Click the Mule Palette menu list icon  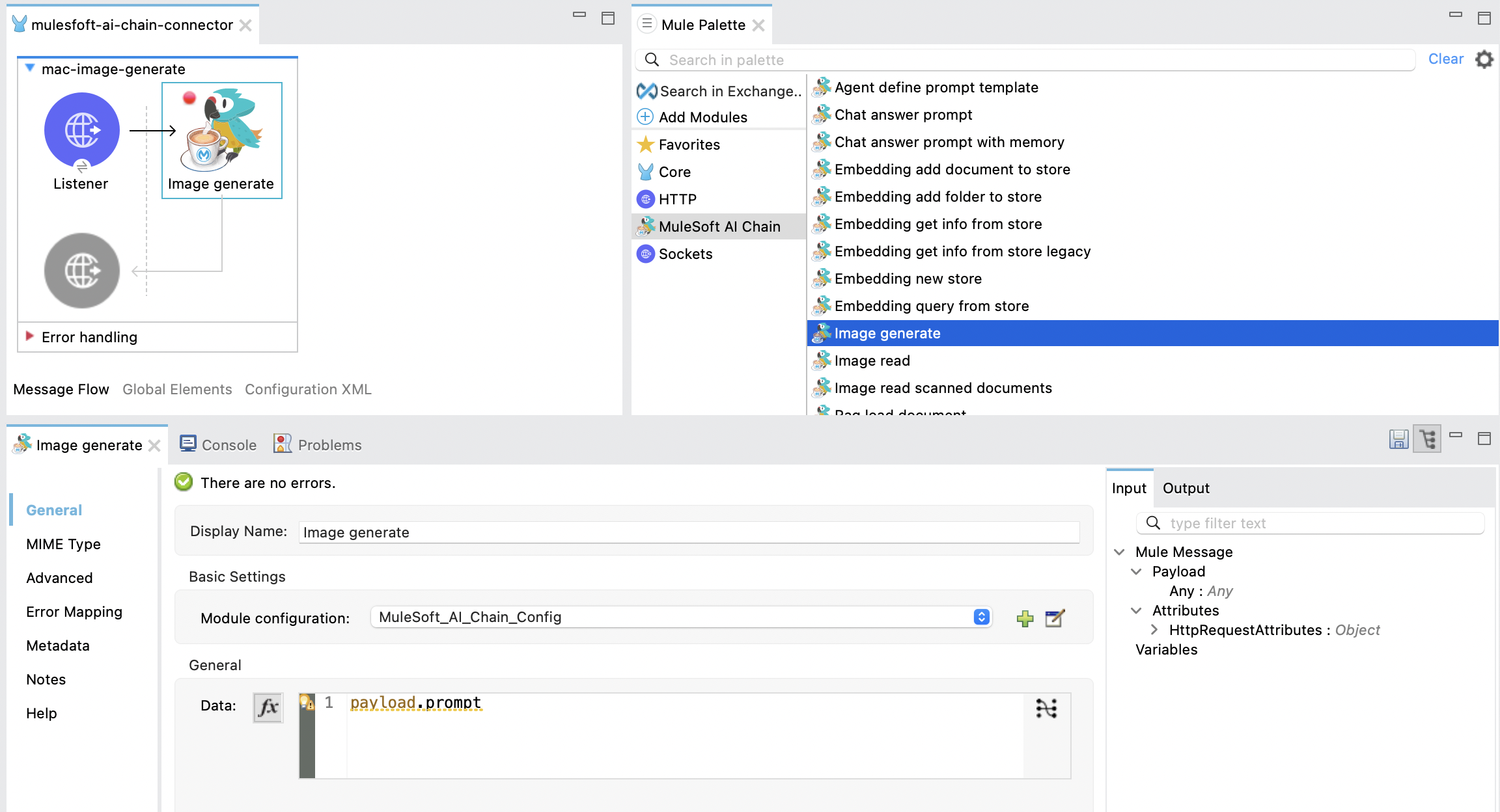click(x=646, y=24)
